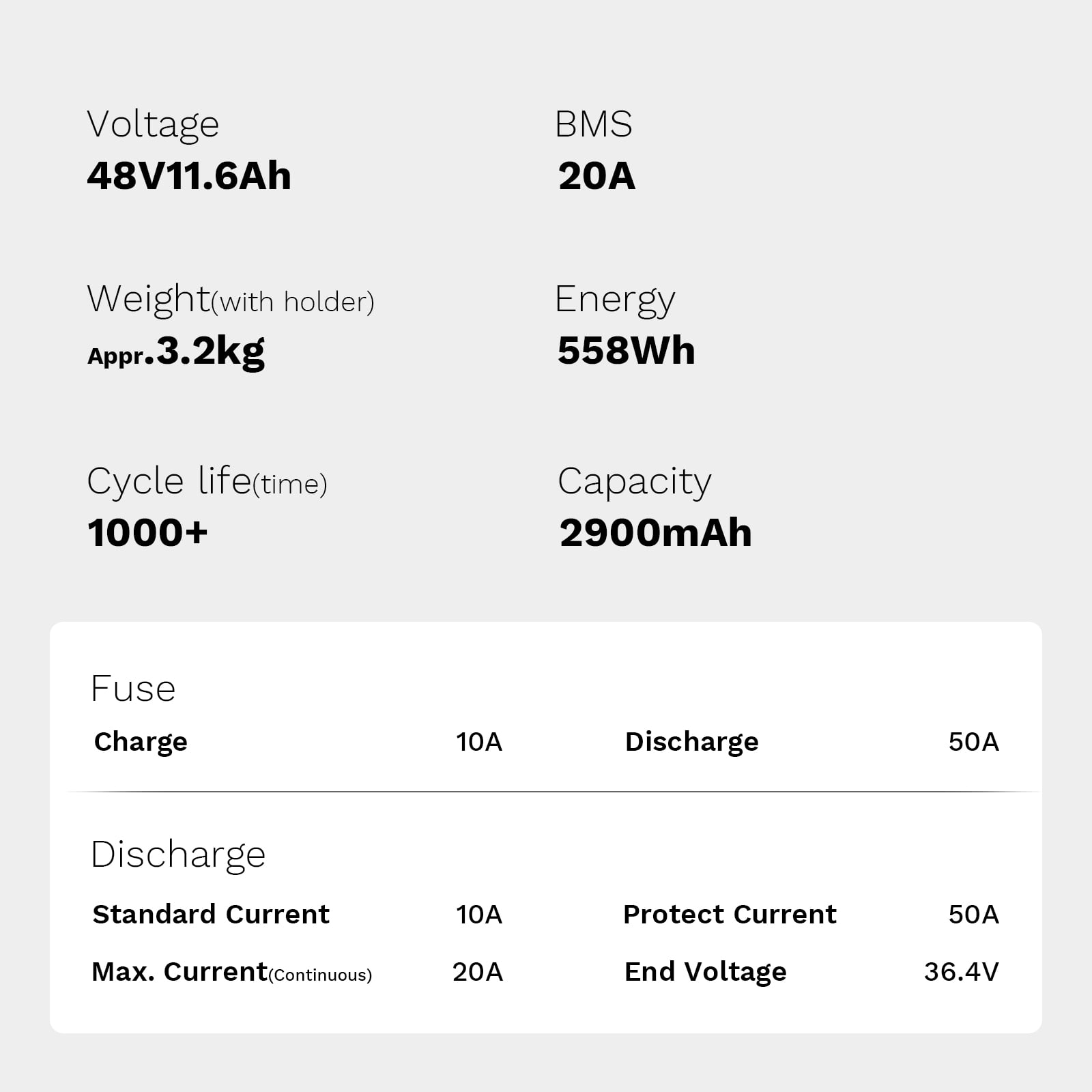Select the Max. Current (Continuous) label

tap(232, 972)
